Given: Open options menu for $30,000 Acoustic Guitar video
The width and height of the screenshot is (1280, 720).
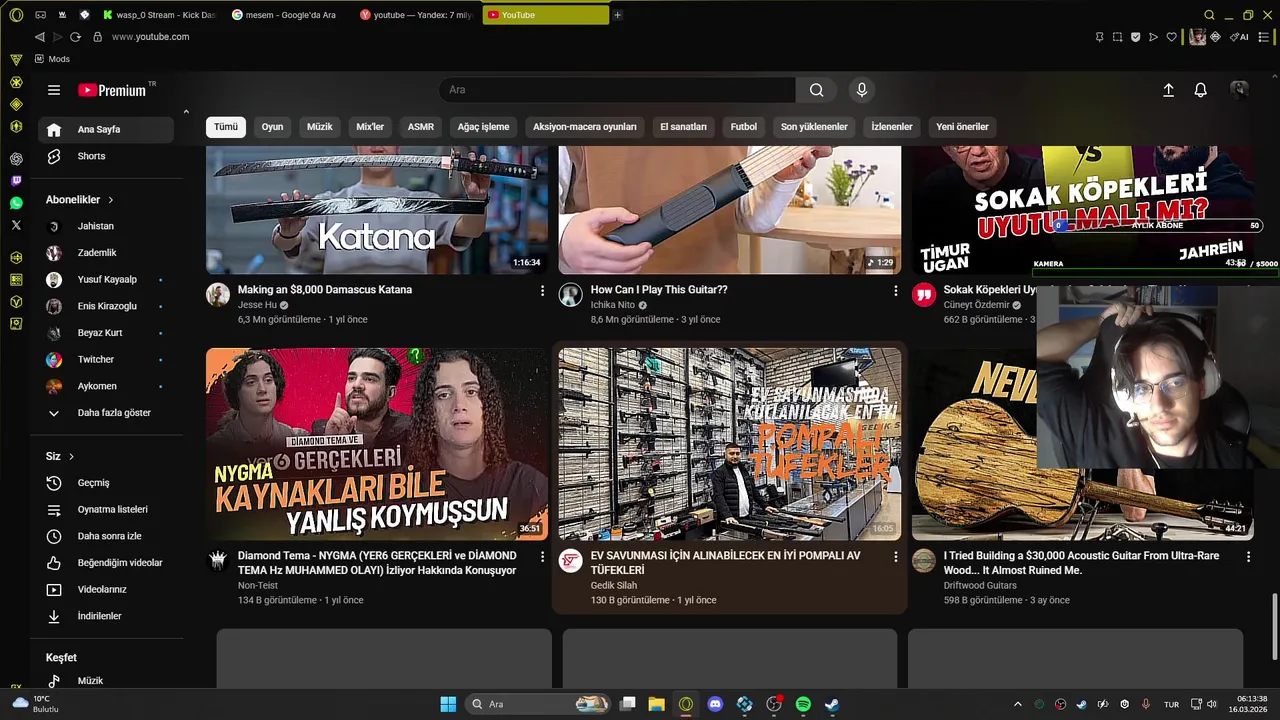Looking at the screenshot, I should pos(1248,557).
